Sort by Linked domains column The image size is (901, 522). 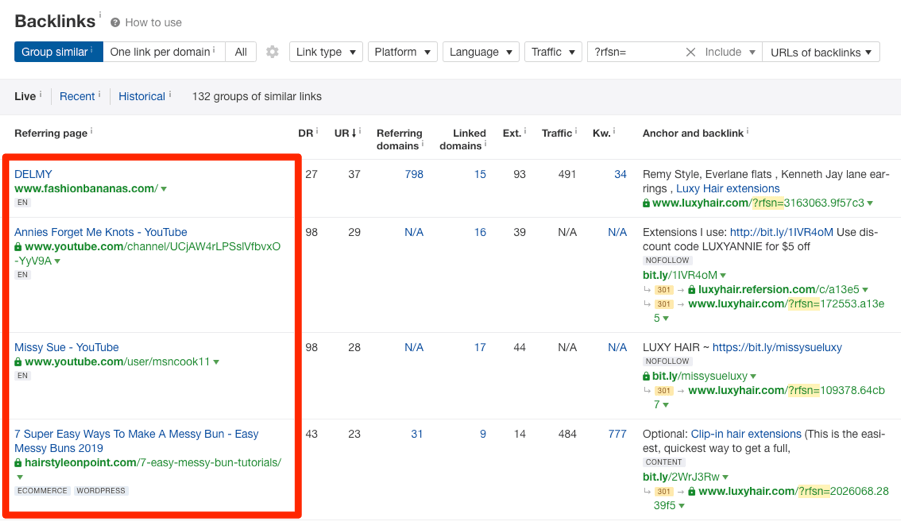pyautogui.click(x=463, y=139)
